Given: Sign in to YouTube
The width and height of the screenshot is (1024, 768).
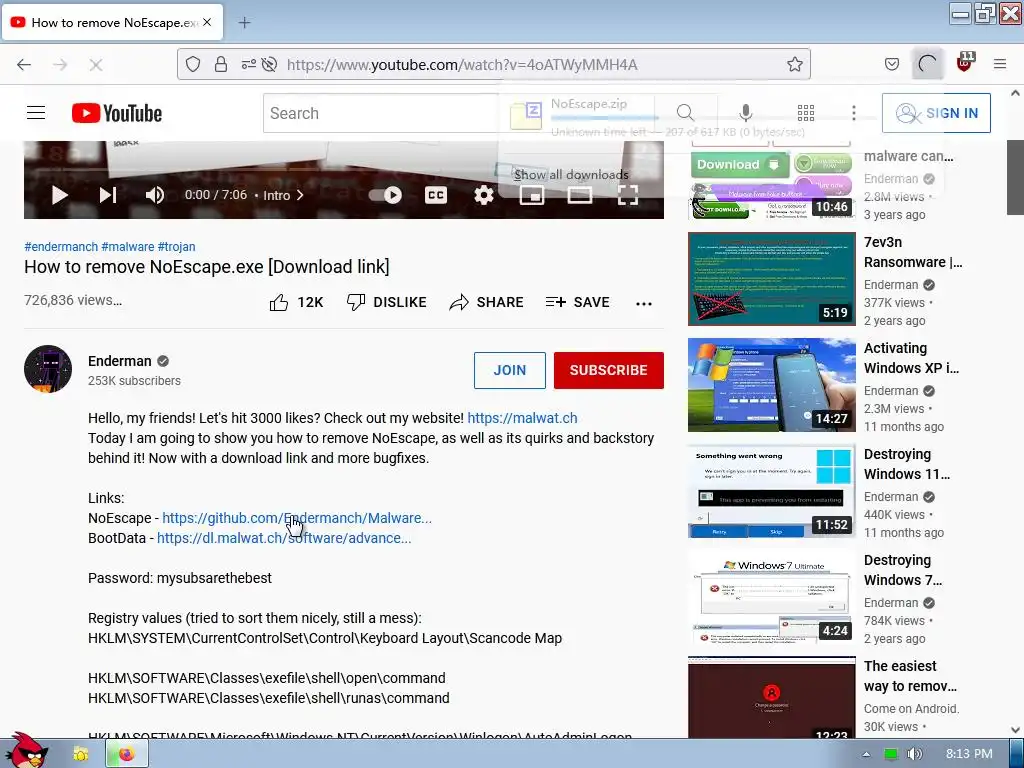Looking at the screenshot, I should click(x=936, y=113).
